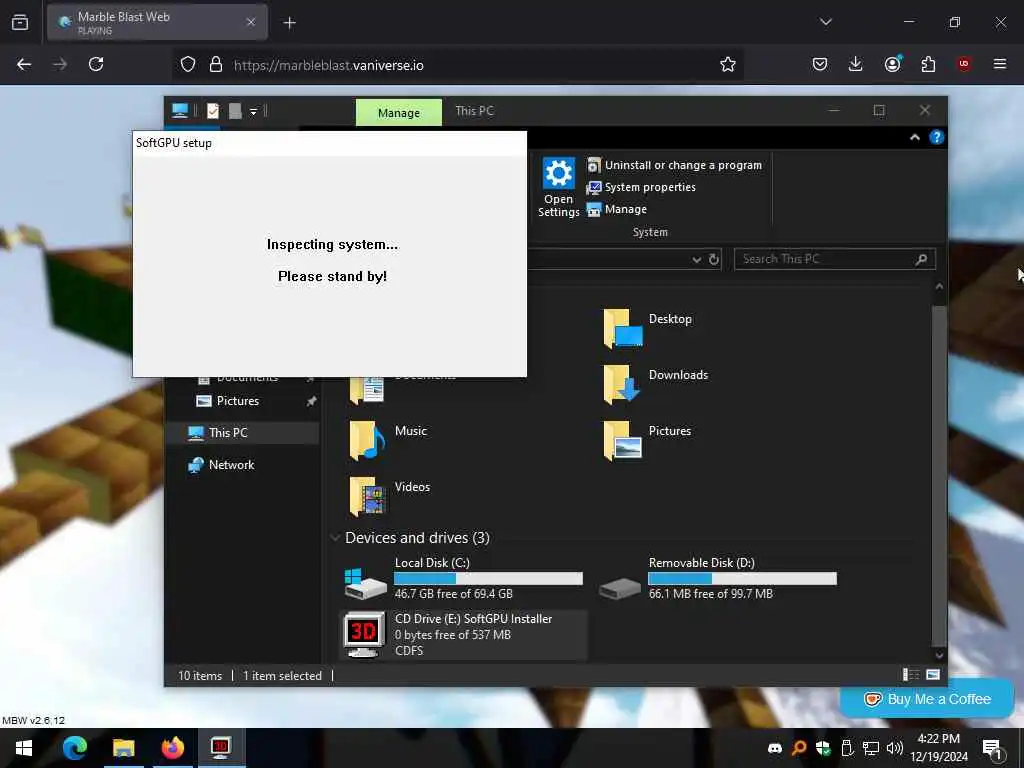Select Local Disk (C:) drive
This screenshot has width=1024, height=768.
coord(463,578)
